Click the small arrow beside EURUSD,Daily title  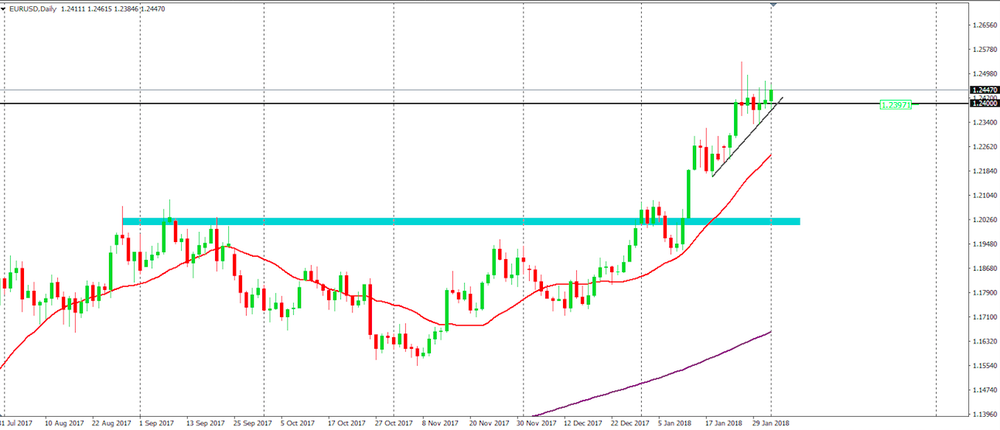point(4,9)
